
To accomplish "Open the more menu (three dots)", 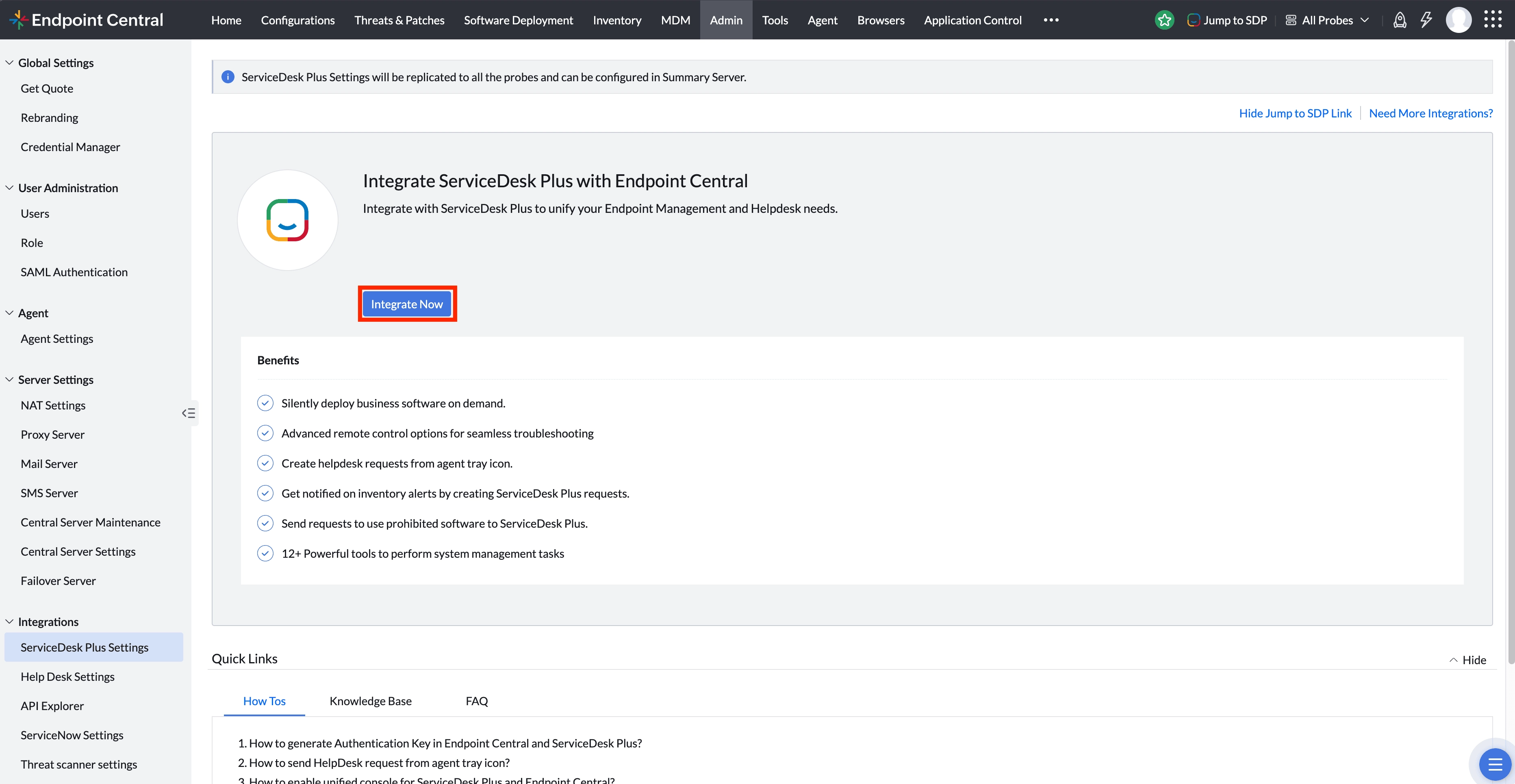I will 1051,20.
